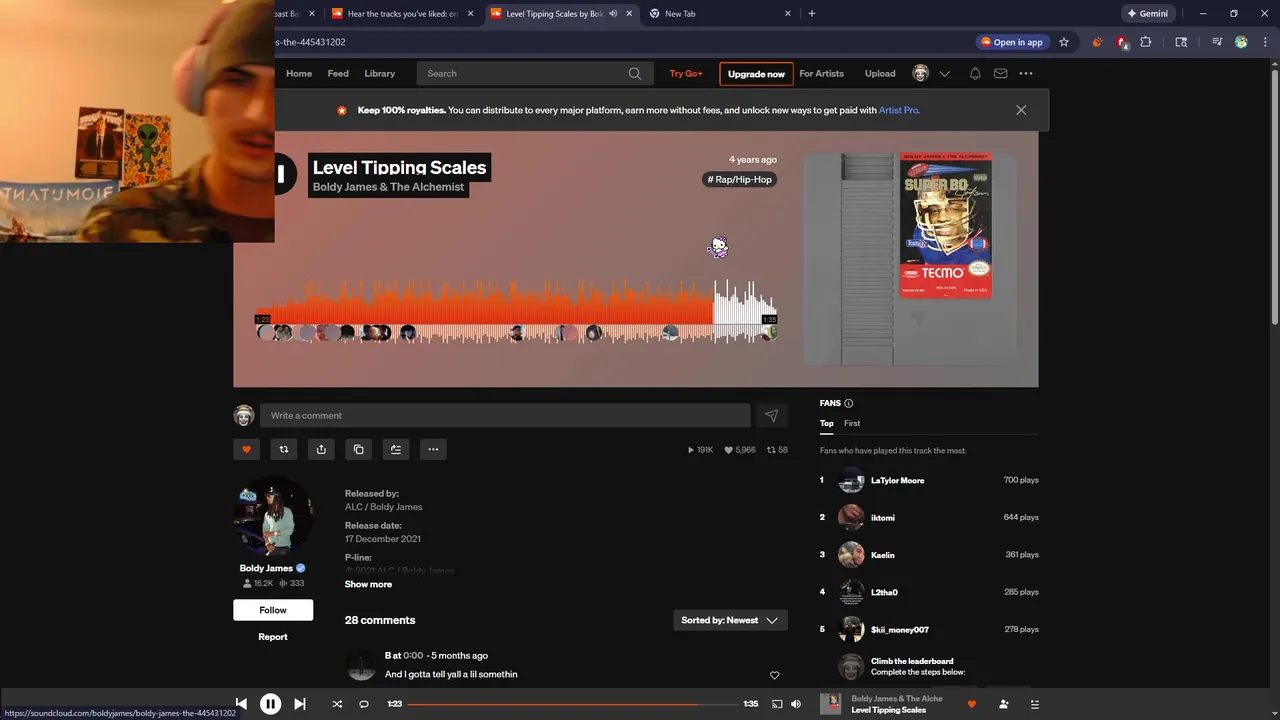Skip to the next track

300,704
